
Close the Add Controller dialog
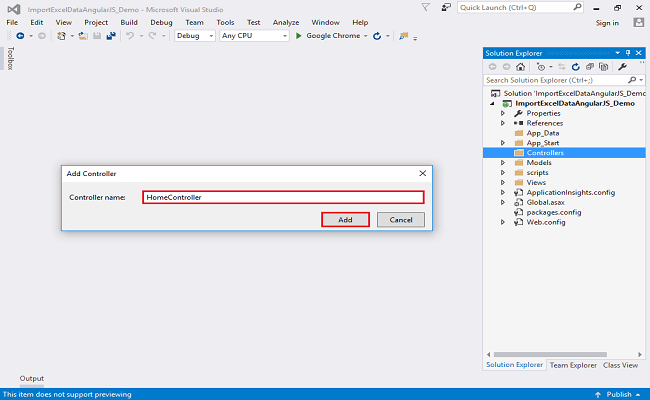tap(422, 173)
